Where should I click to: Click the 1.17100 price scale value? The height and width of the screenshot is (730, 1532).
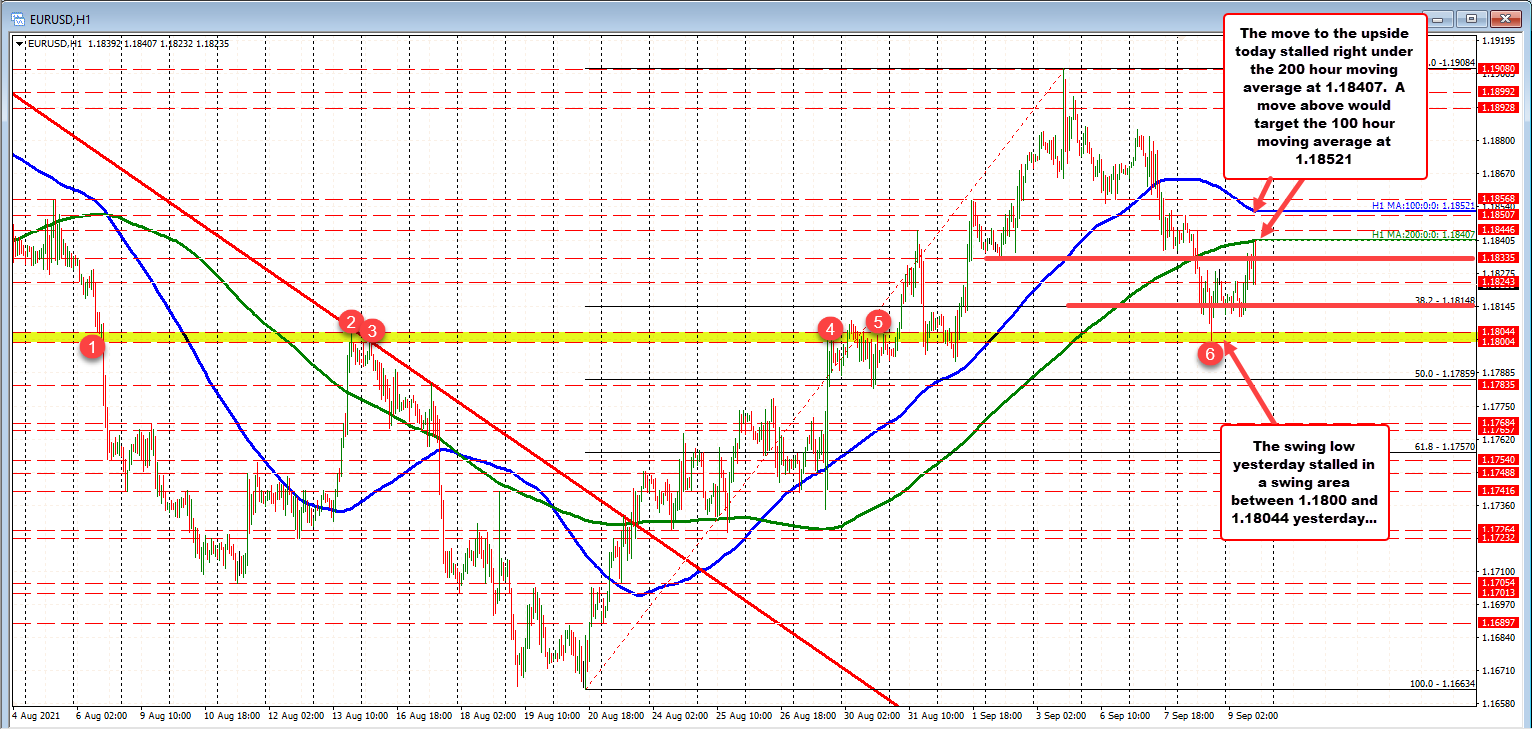coord(1501,571)
